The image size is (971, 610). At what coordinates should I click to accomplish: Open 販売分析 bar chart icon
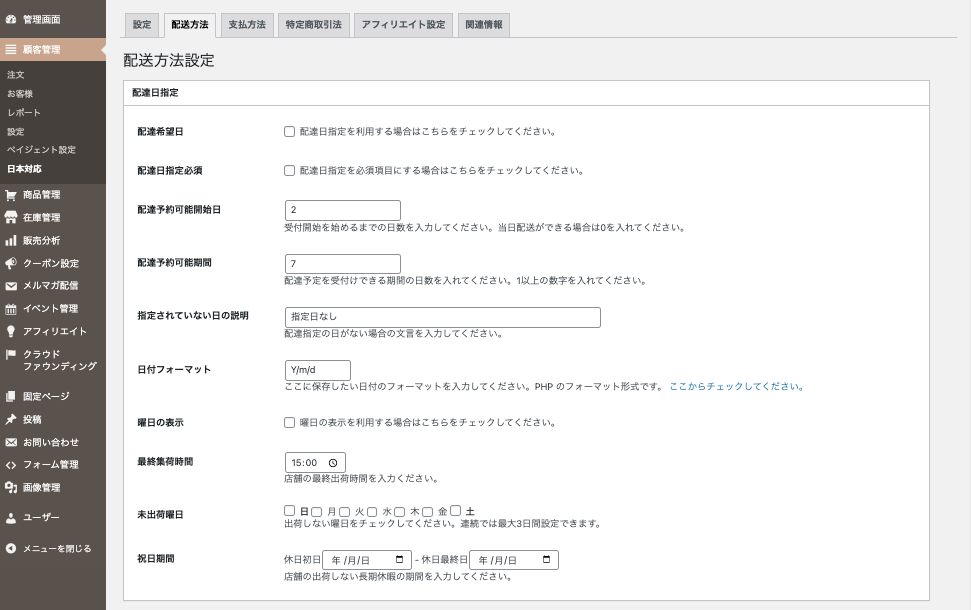click(11, 241)
